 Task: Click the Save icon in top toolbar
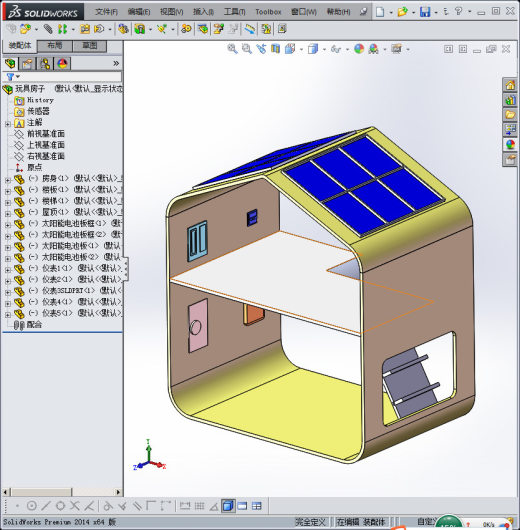425,12
